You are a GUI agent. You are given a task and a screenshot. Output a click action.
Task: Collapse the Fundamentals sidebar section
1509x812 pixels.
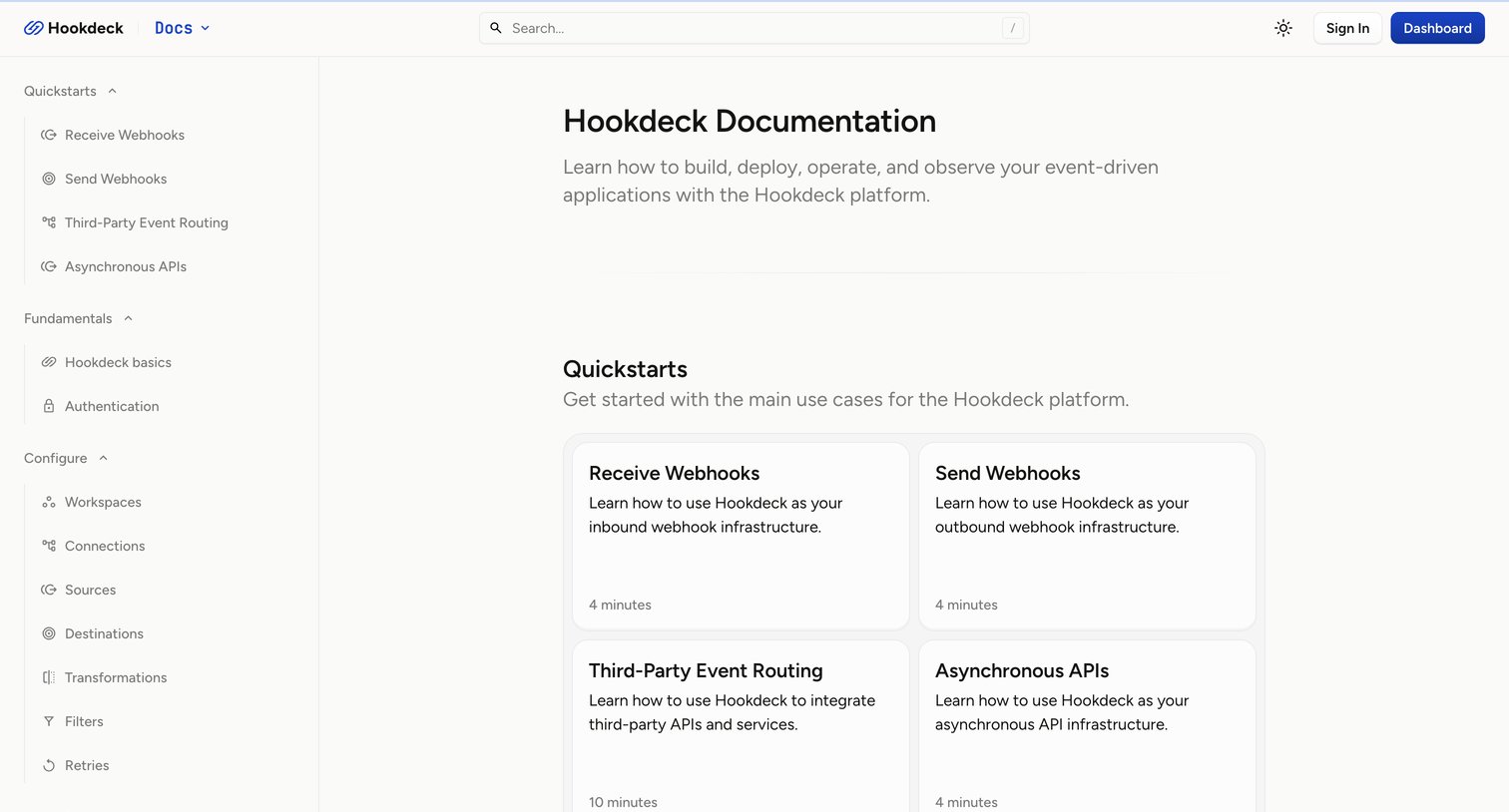(79, 318)
